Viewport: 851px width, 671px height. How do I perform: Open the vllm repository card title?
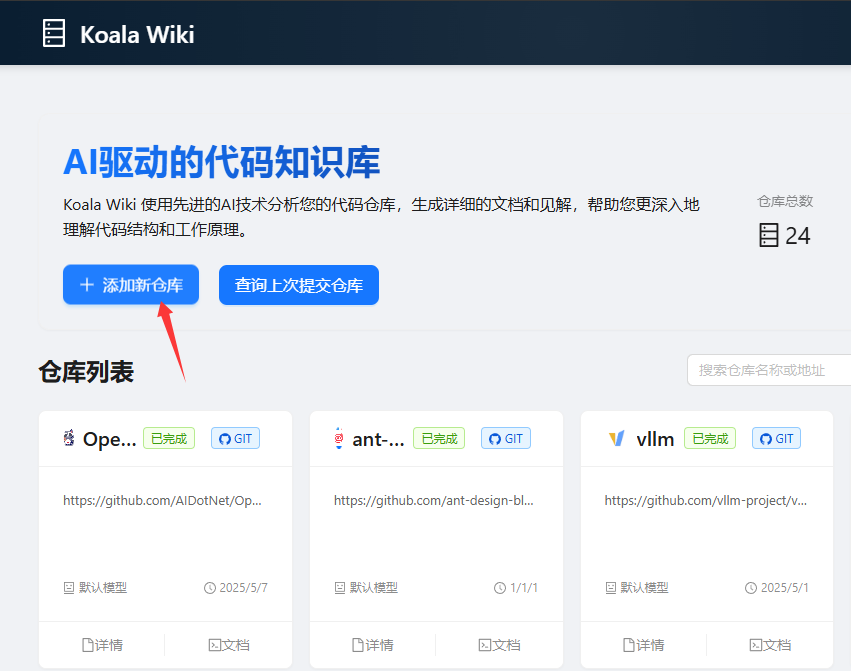click(655, 439)
